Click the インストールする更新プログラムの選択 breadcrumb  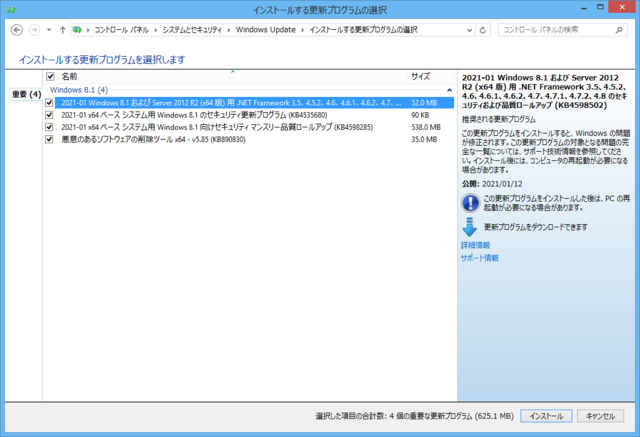point(363,30)
